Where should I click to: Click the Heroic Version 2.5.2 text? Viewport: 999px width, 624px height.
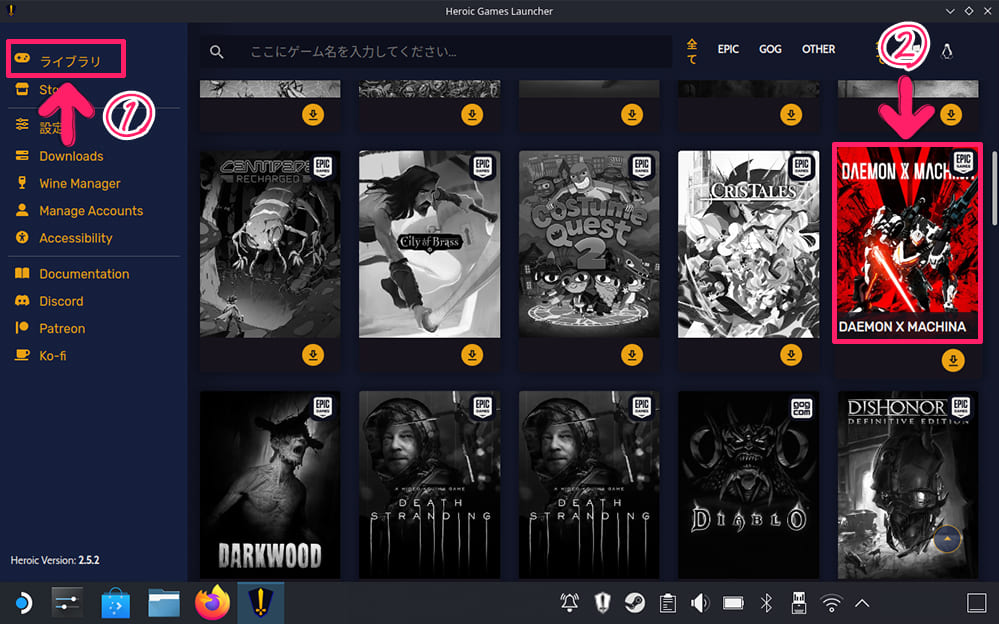(55, 560)
